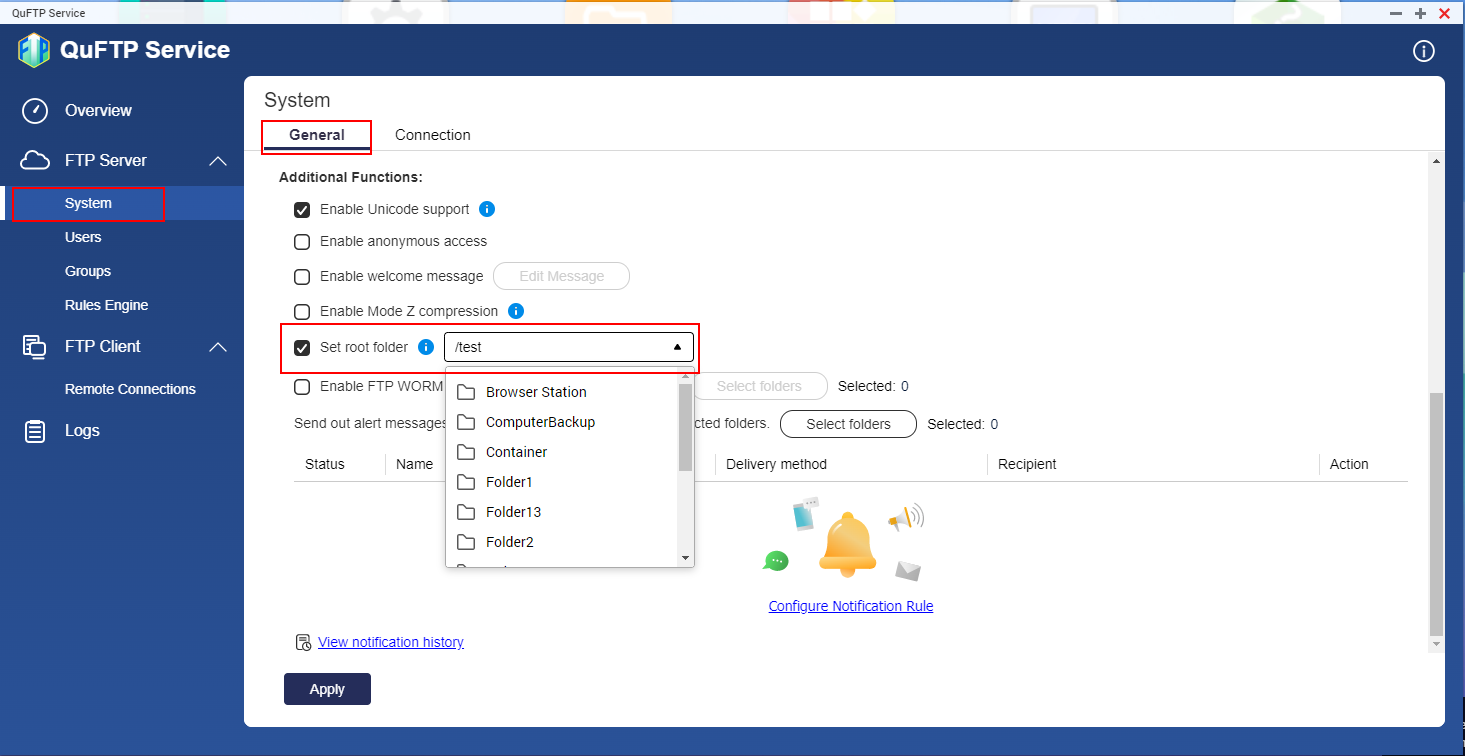Open Overview in sidebar
This screenshot has height=756, width=1465.
98,111
